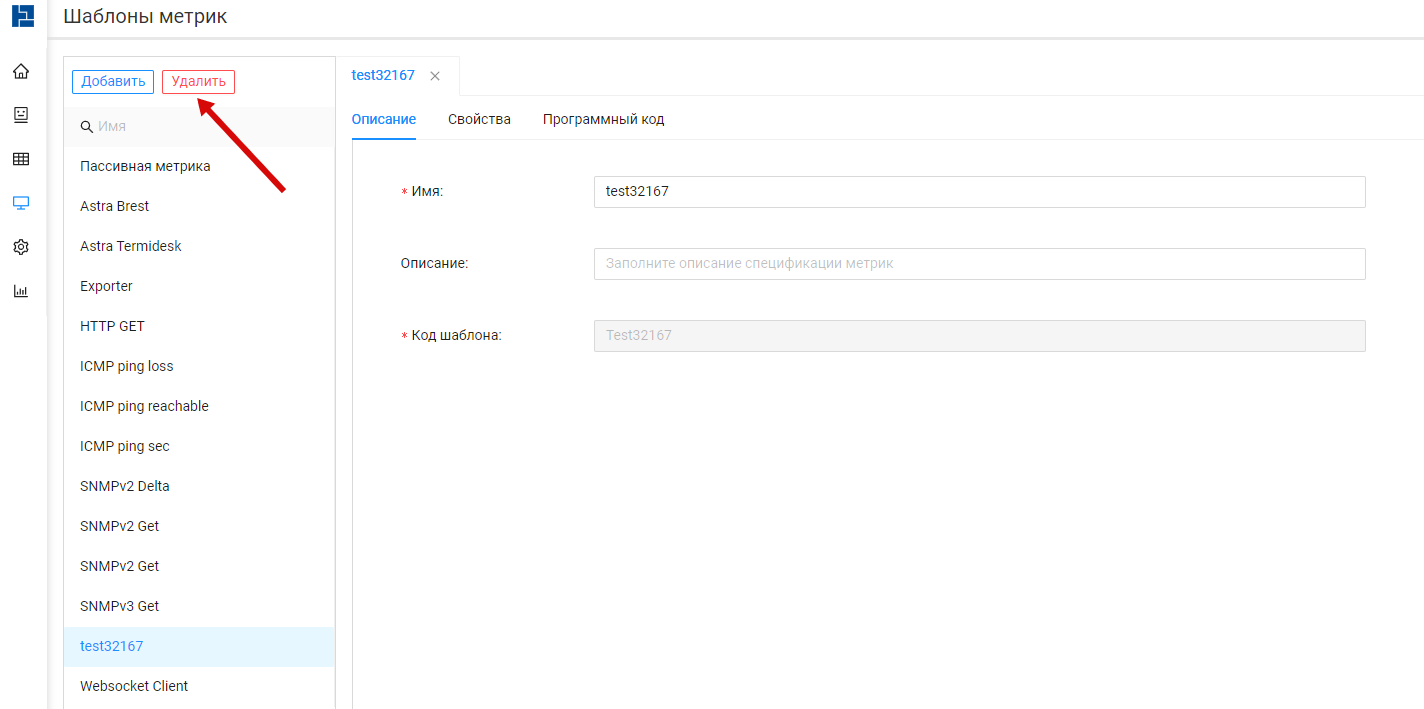1424x709 pixels.
Task: Select the Описание tab
Action: (383, 119)
